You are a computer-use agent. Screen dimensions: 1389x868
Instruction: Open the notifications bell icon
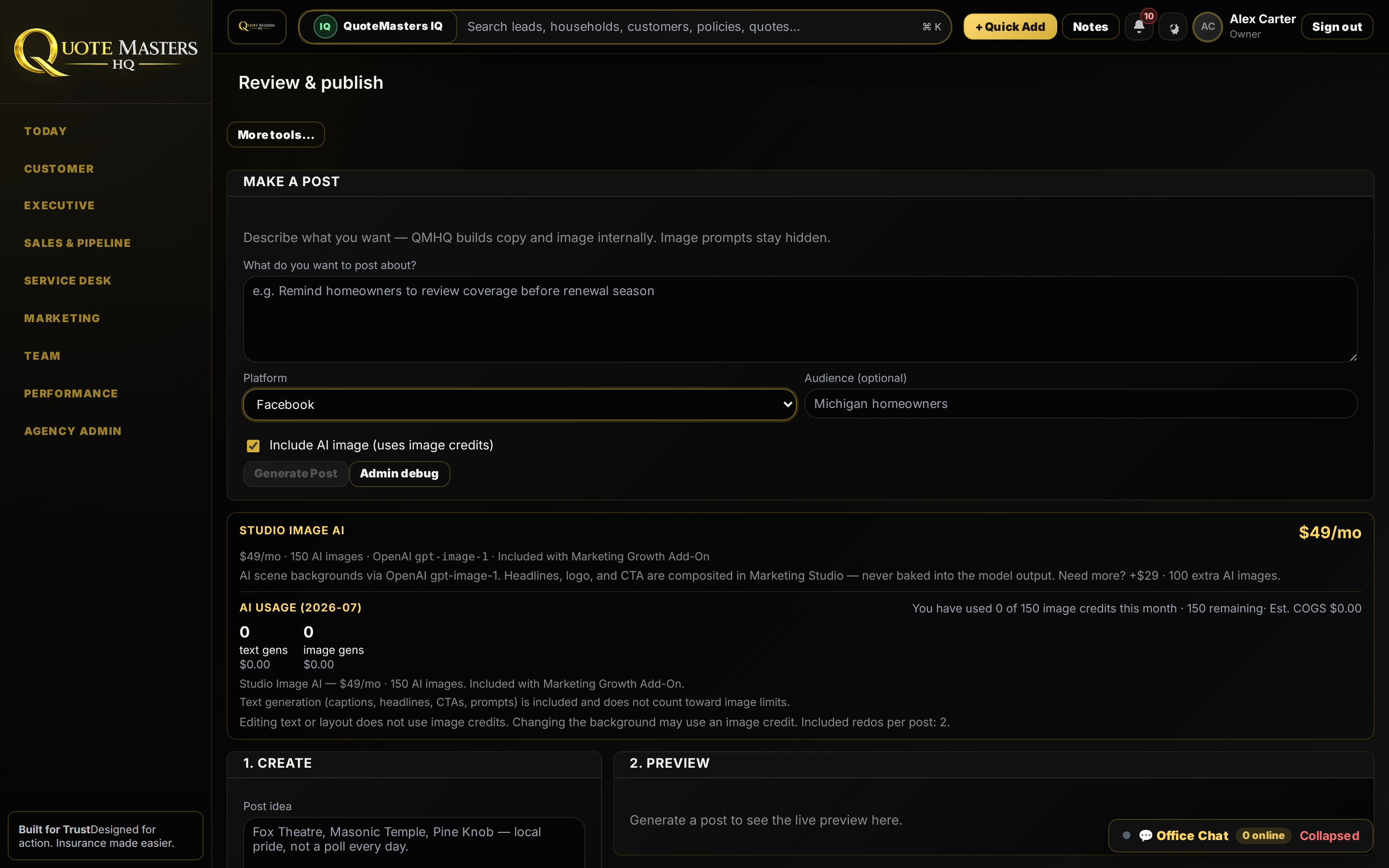click(x=1139, y=27)
